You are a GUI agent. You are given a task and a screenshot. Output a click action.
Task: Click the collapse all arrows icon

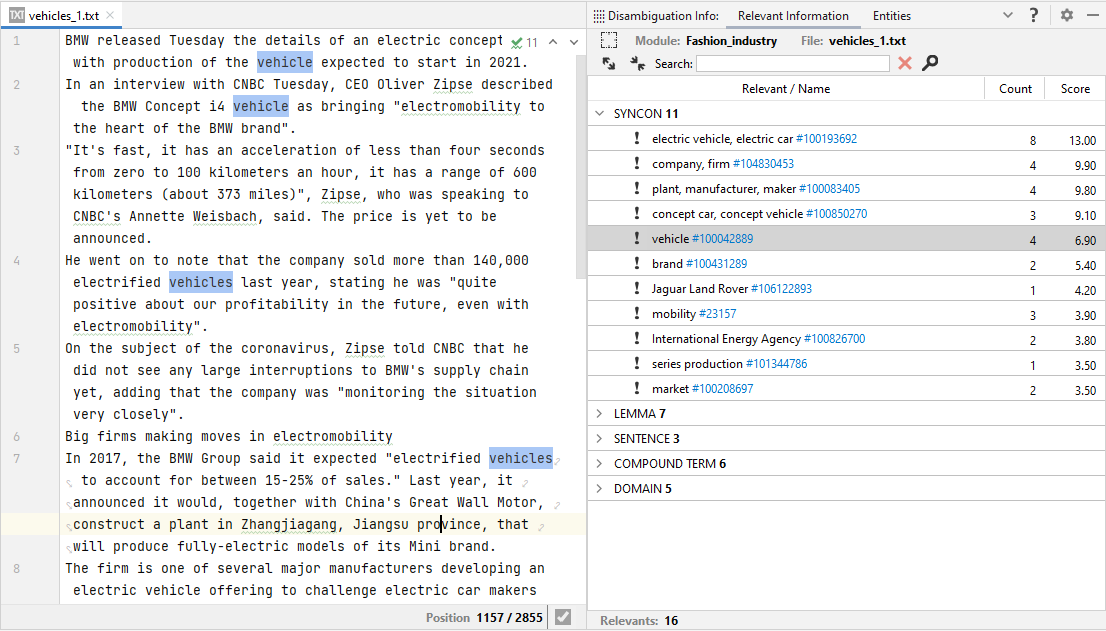tap(638, 63)
